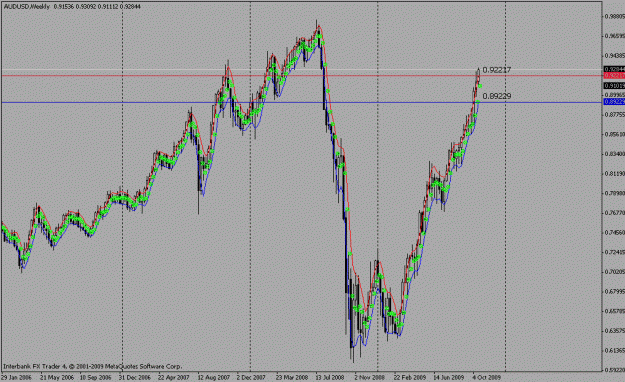The width and height of the screenshot is (625, 382).
Task: Click the 21 May 2006 date label
Action: pos(57,377)
